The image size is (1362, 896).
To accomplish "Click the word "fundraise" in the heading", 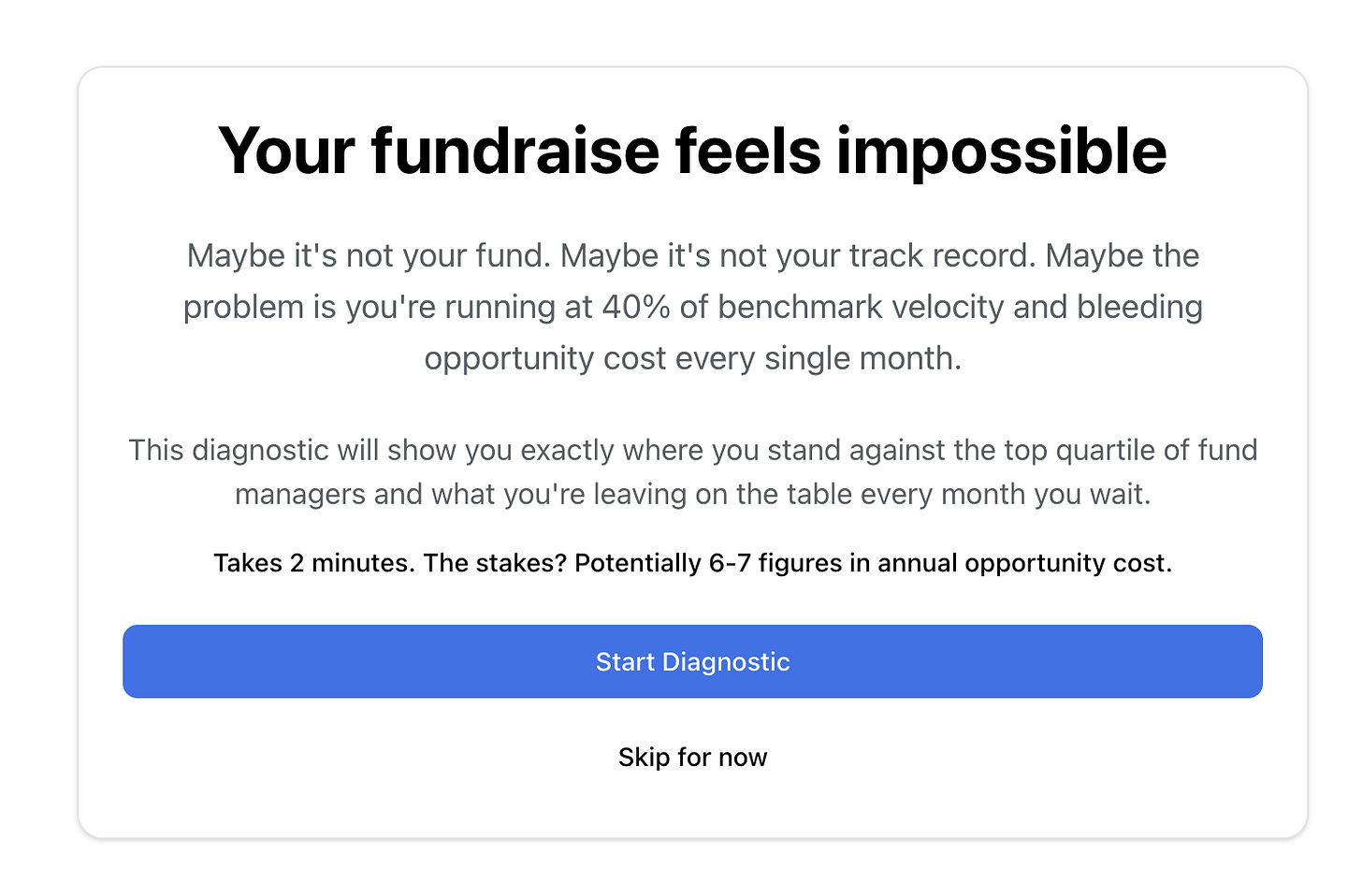I will pyautogui.click(x=515, y=151).
